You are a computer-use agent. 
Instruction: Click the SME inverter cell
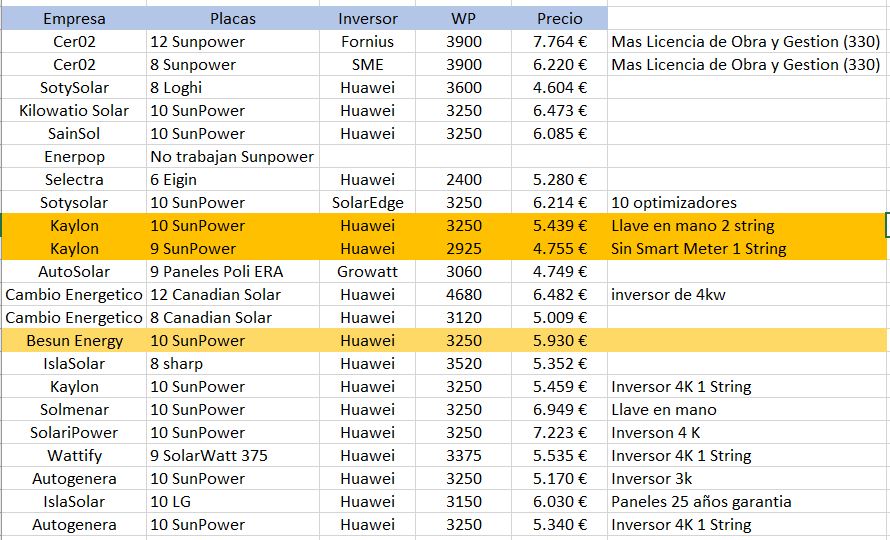pos(367,65)
